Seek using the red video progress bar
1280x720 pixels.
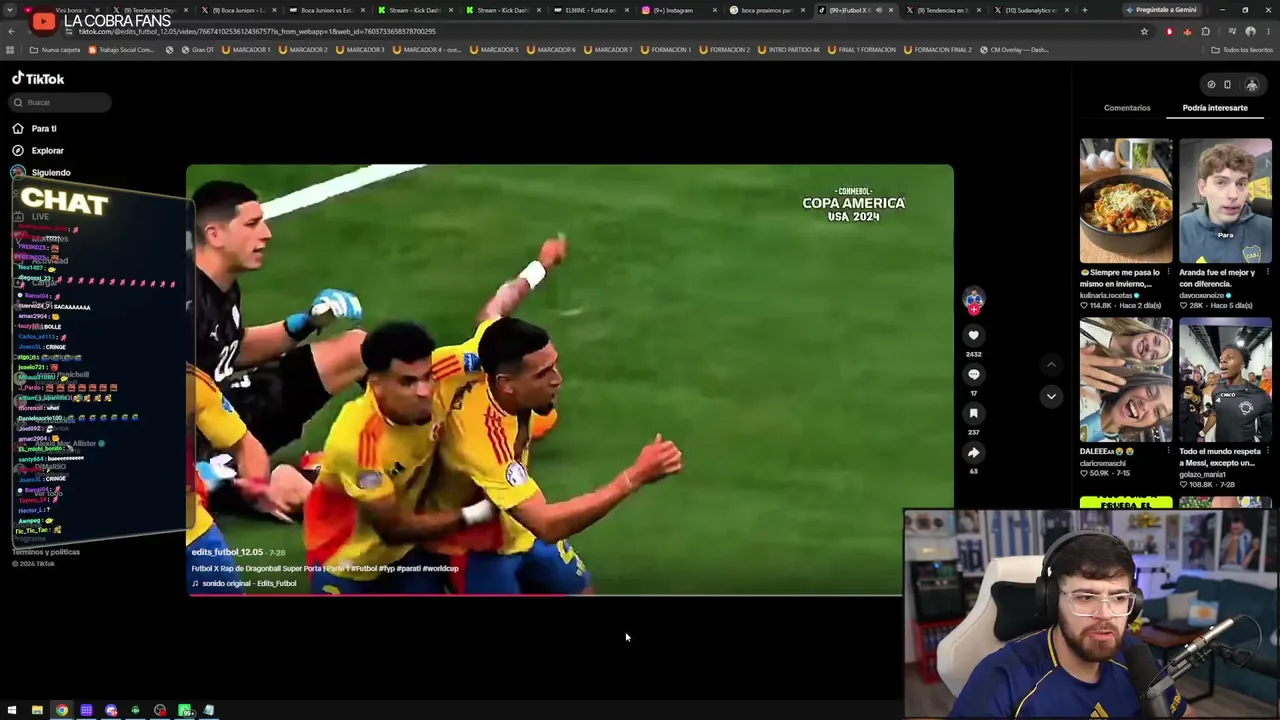544,595
